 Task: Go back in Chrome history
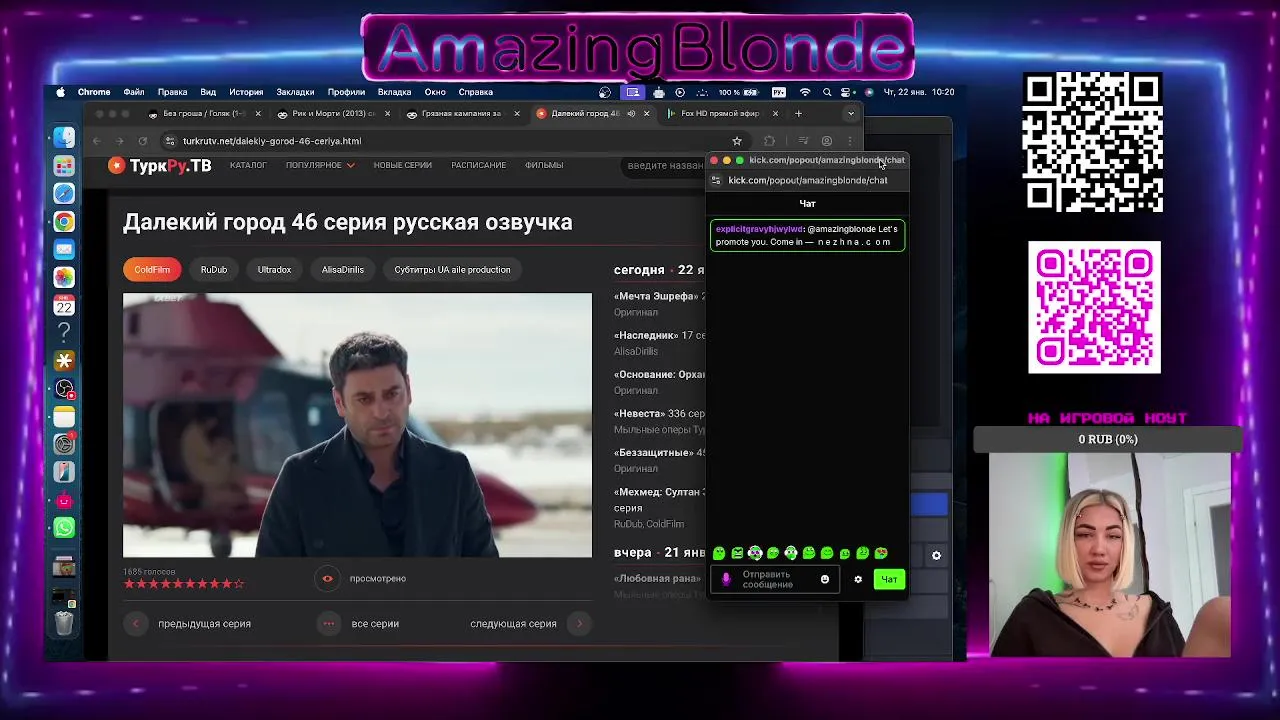[x=97, y=141]
